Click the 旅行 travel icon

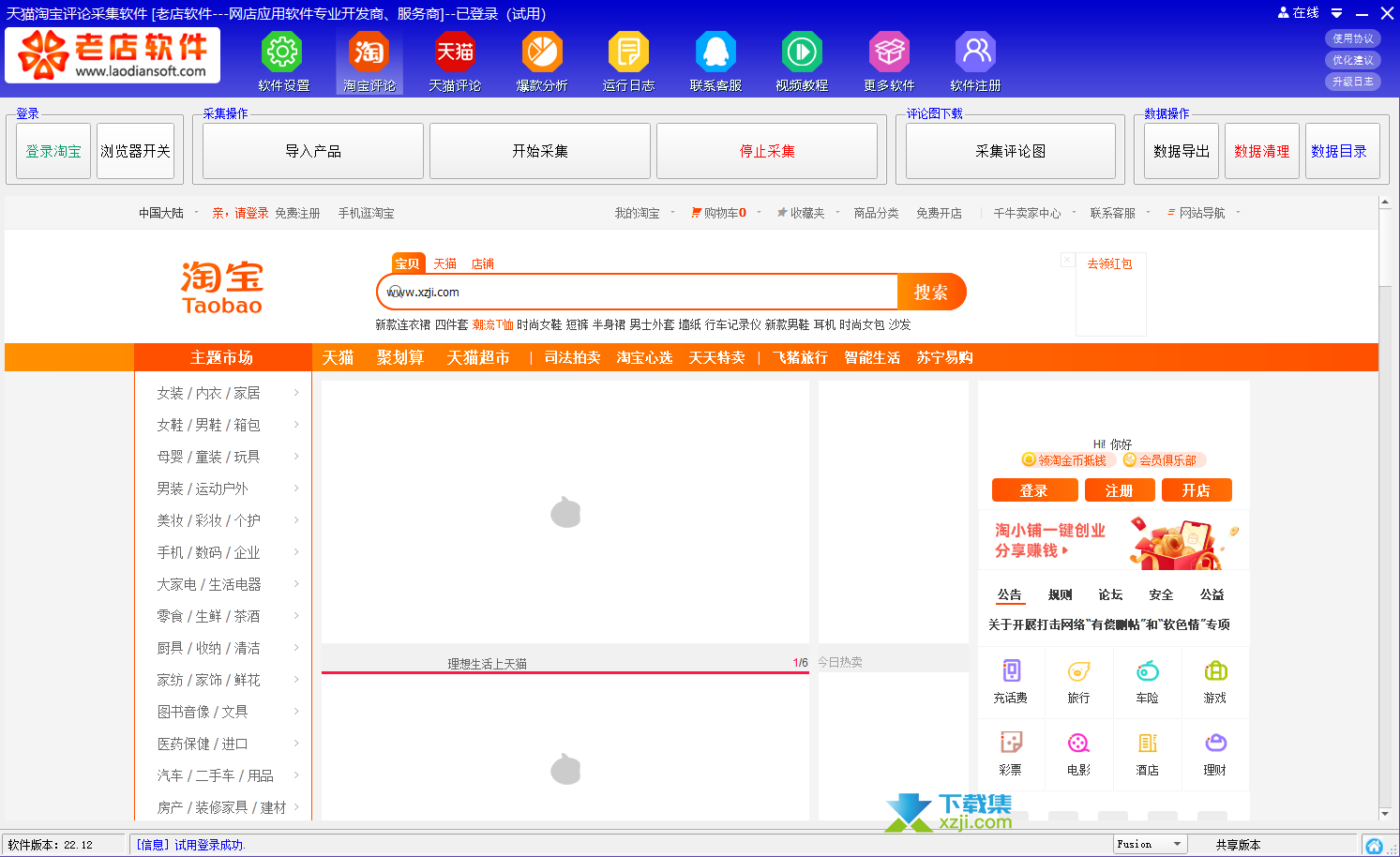point(1078,670)
